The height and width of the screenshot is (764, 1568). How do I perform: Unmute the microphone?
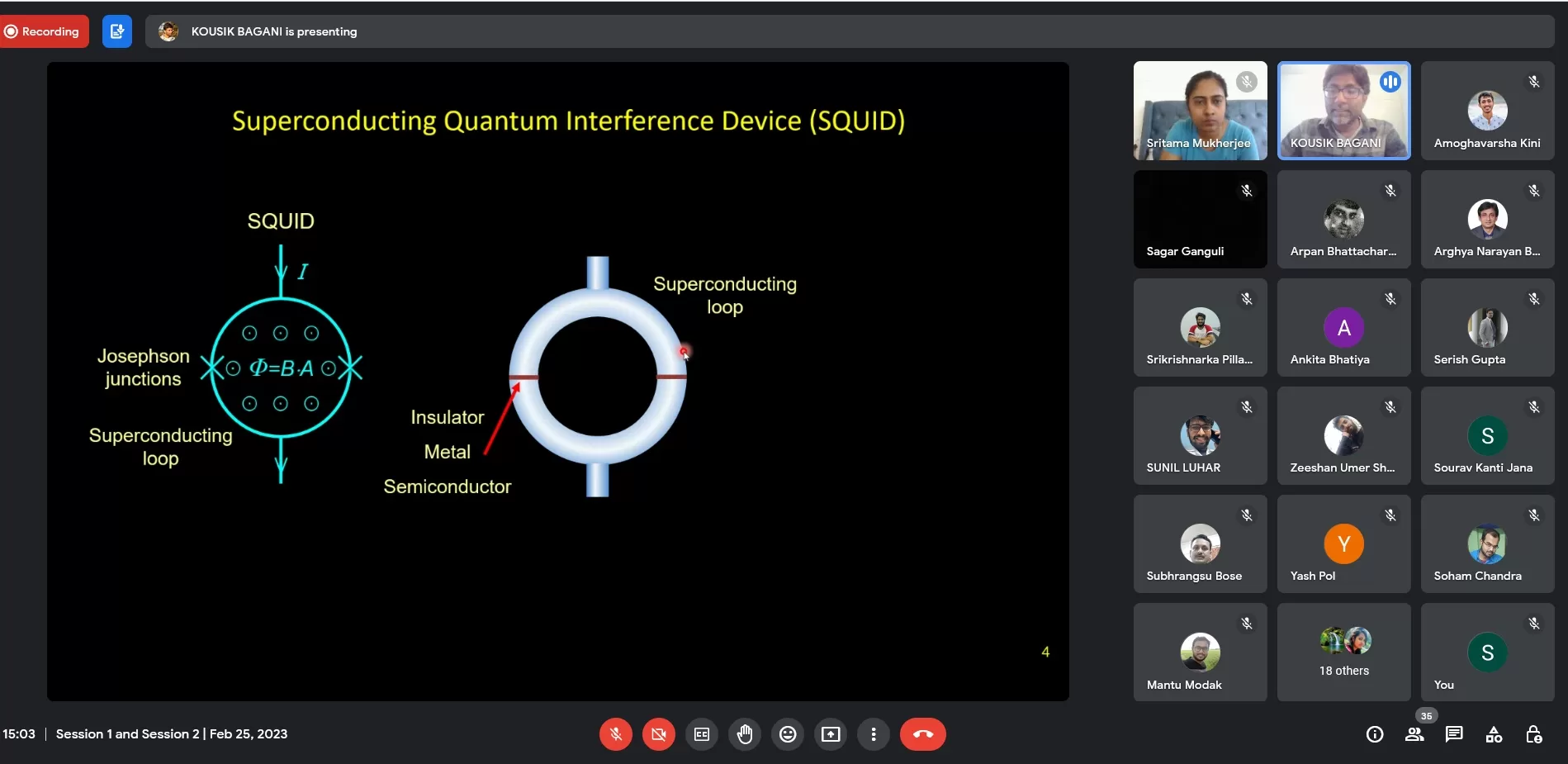point(616,734)
